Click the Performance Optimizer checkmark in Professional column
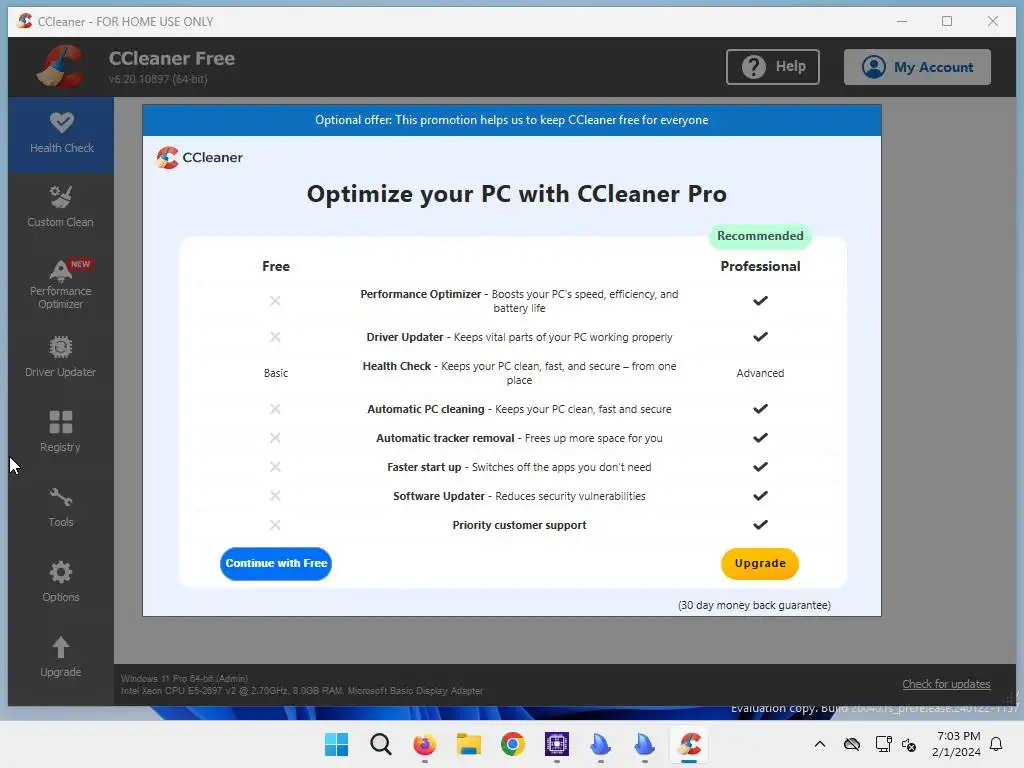 point(760,300)
